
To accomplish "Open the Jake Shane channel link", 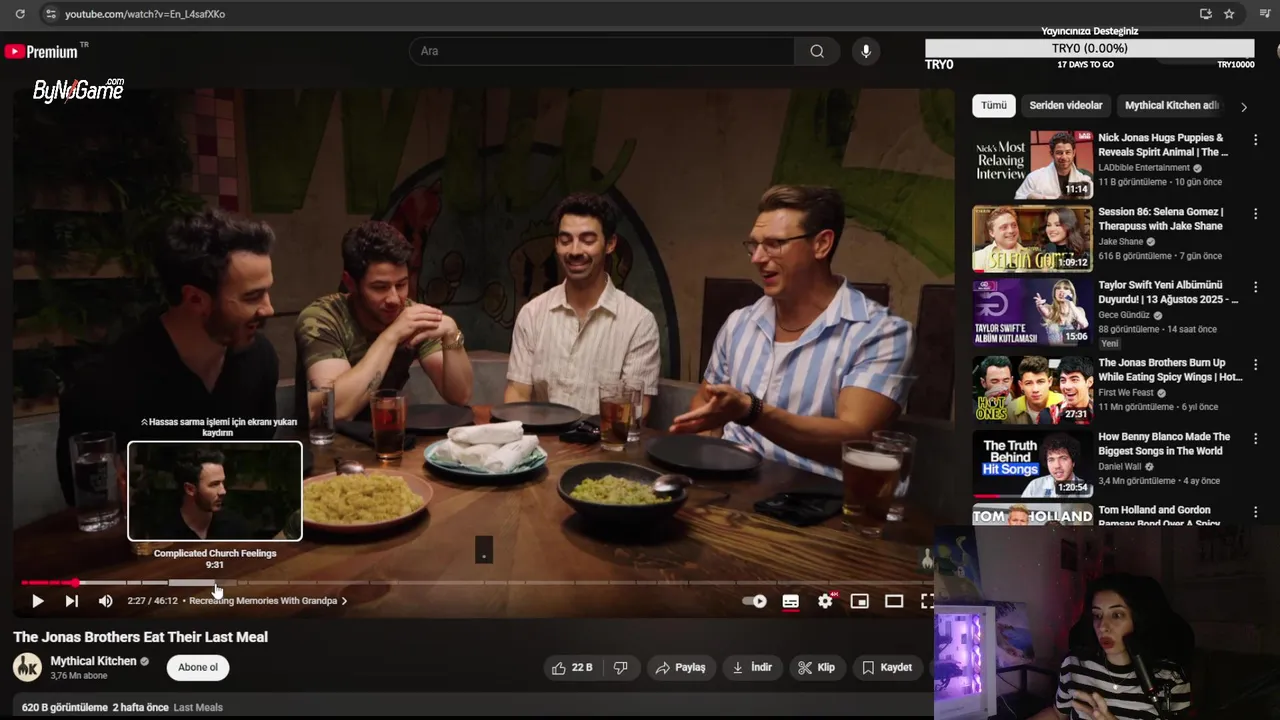I will pyautogui.click(x=1120, y=242).
